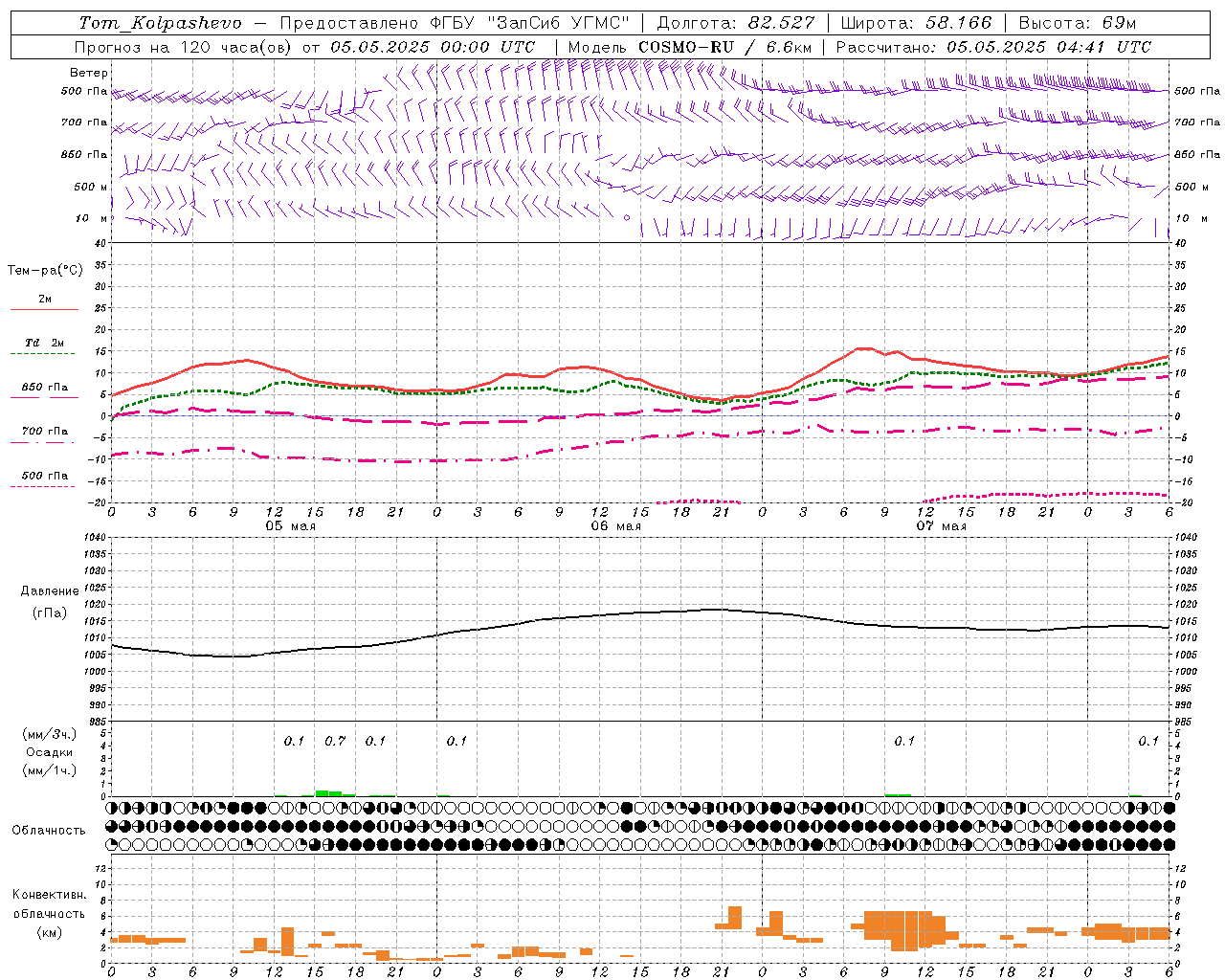The width and height of the screenshot is (1225, 980).
Task: Click the (гПа) unit label under Давление
Action: coord(49,612)
